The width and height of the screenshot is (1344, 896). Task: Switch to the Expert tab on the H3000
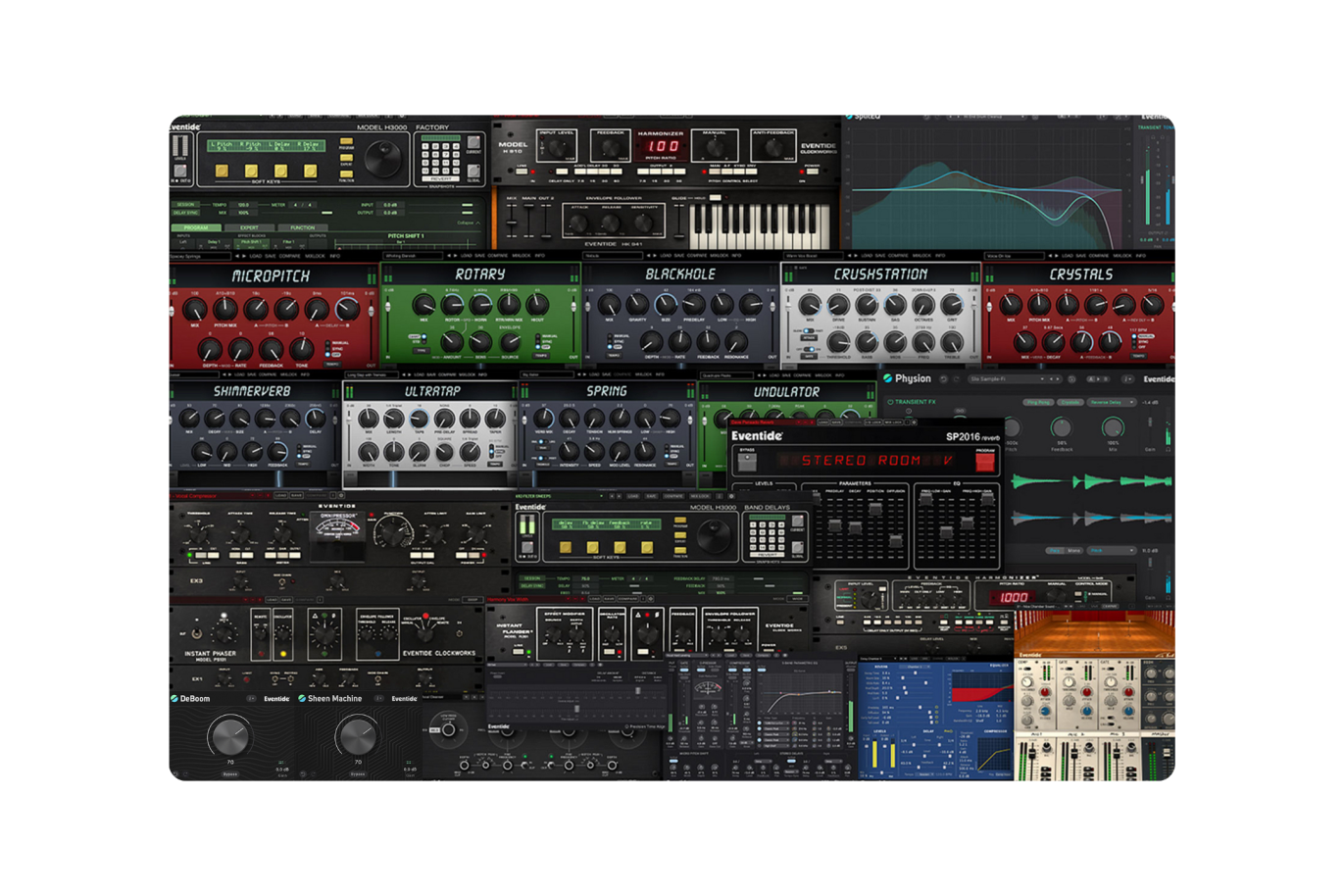tap(251, 227)
